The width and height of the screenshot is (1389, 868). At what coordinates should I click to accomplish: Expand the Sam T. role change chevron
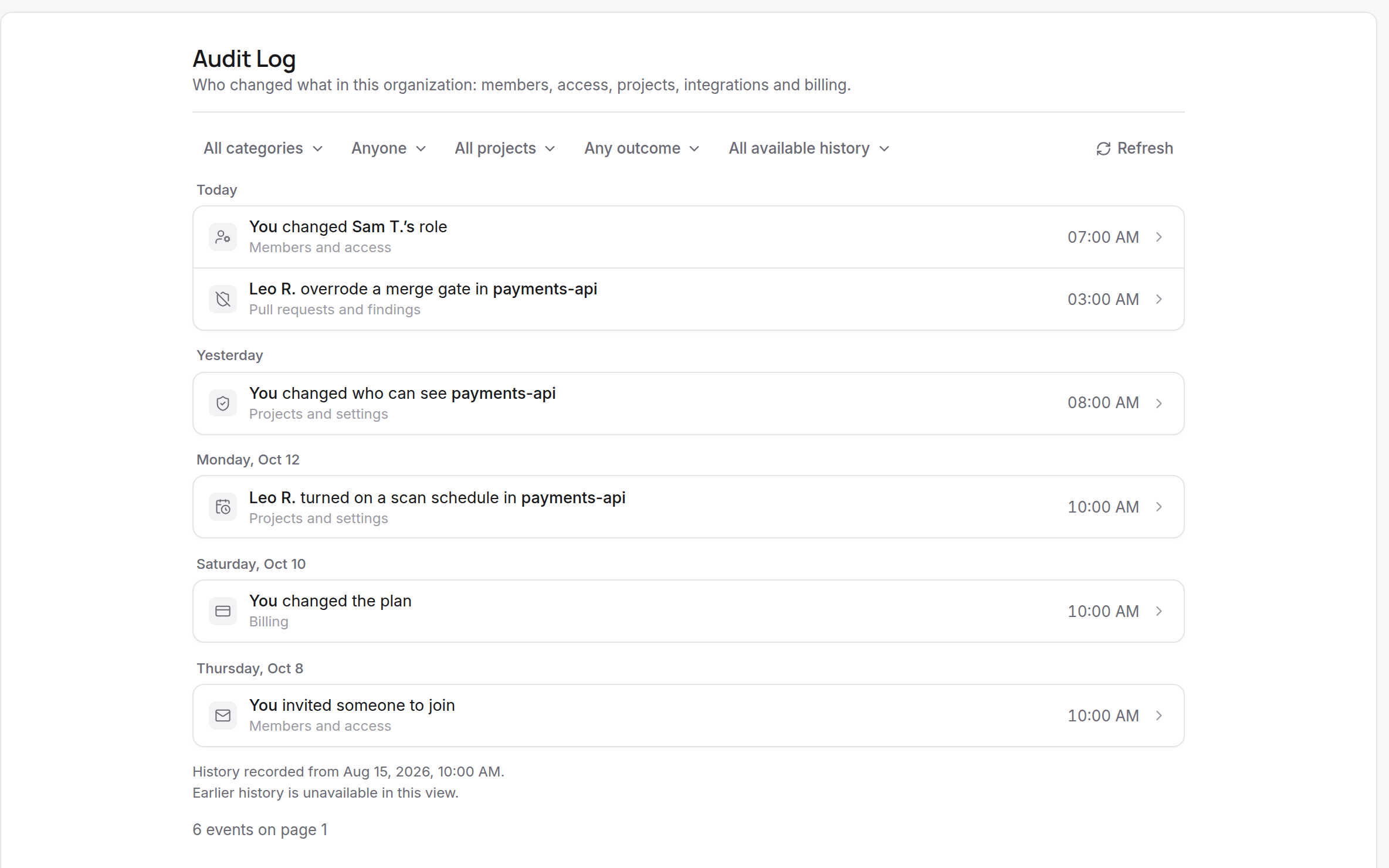point(1159,237)
